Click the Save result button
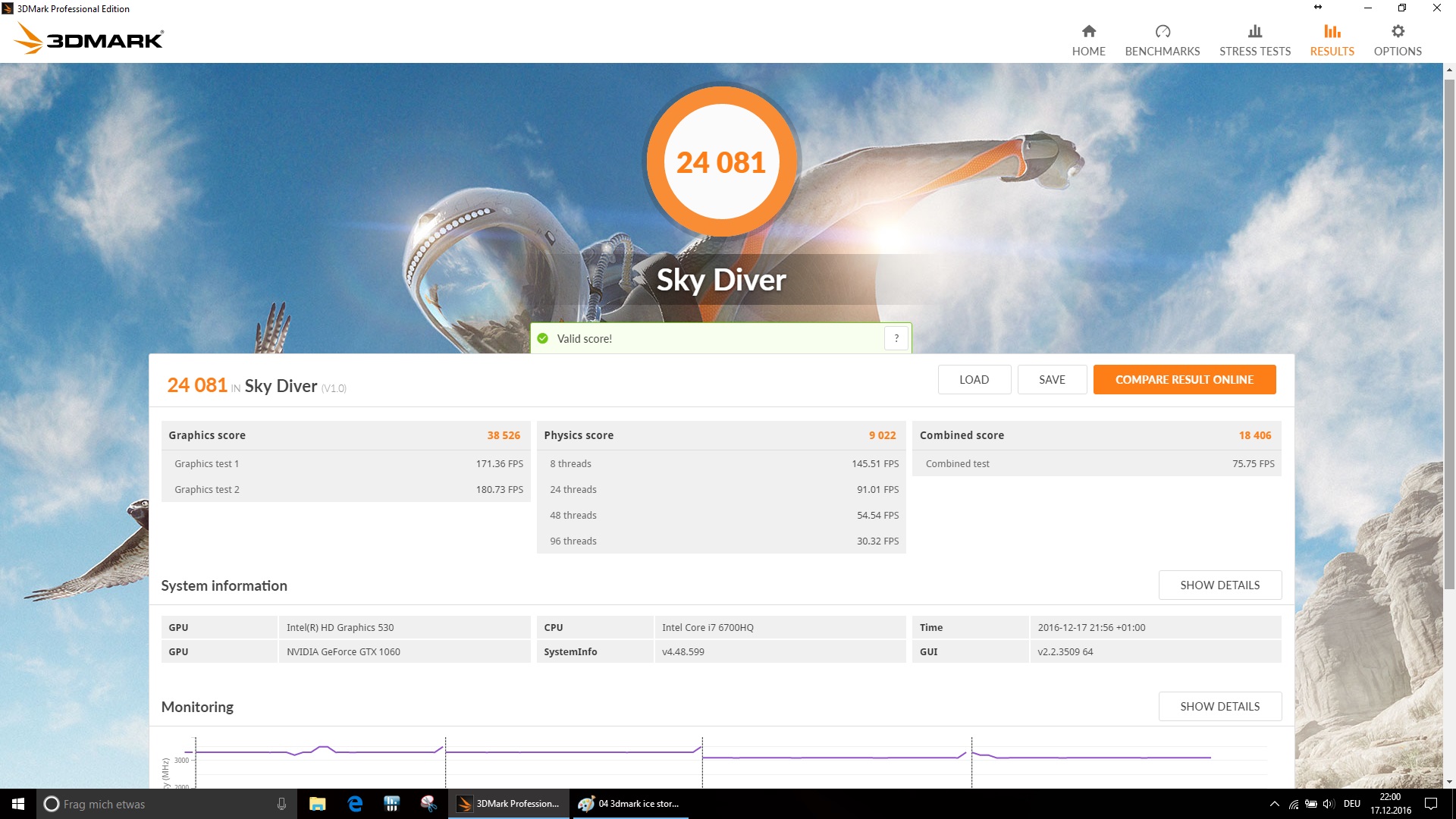Viewport: 1456px width, 819px height. tap(1052, 380)
